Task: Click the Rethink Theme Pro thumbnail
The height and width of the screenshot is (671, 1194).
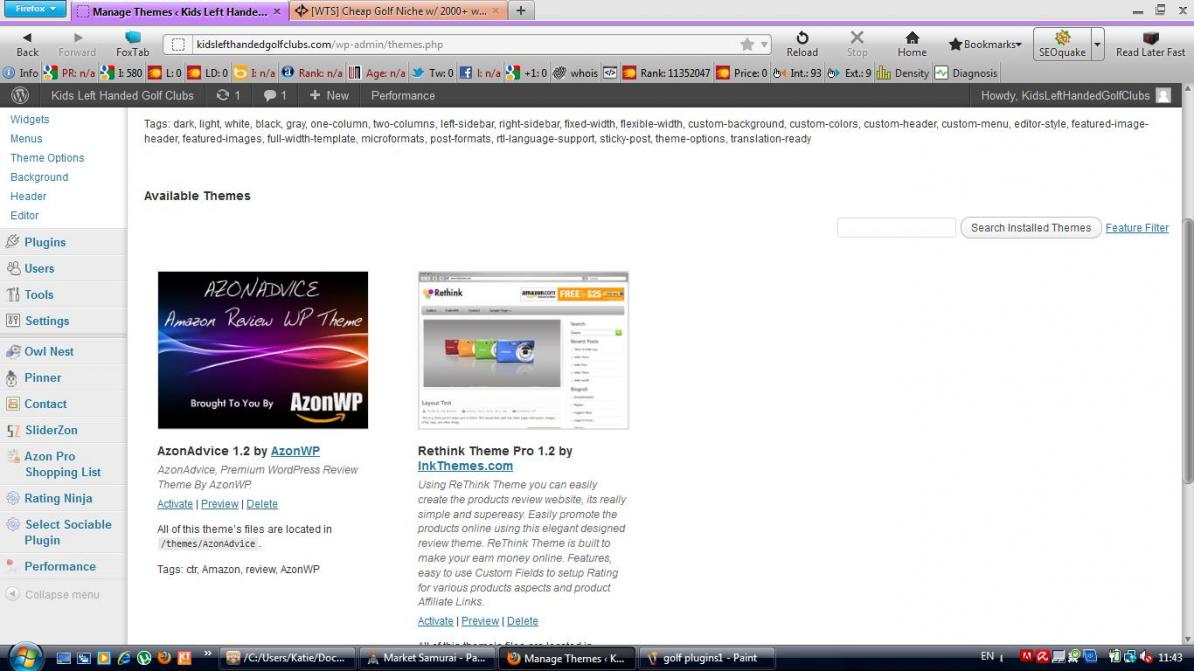Action: [x=523, y=350]
